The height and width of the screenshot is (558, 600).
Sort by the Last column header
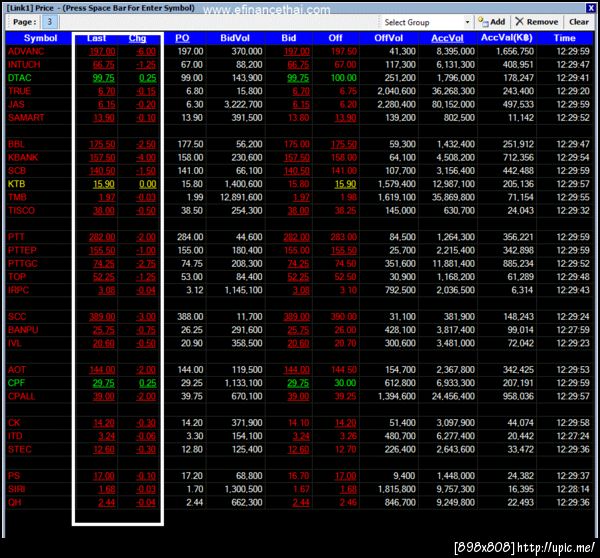[96, 38]
